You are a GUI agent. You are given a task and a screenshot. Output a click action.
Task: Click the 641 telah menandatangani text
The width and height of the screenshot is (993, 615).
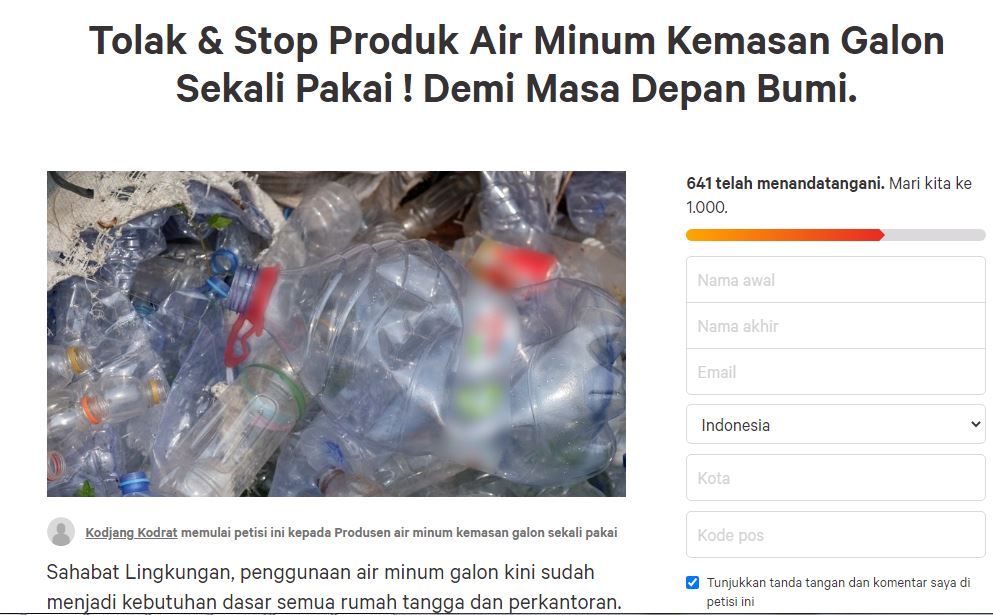785,184
